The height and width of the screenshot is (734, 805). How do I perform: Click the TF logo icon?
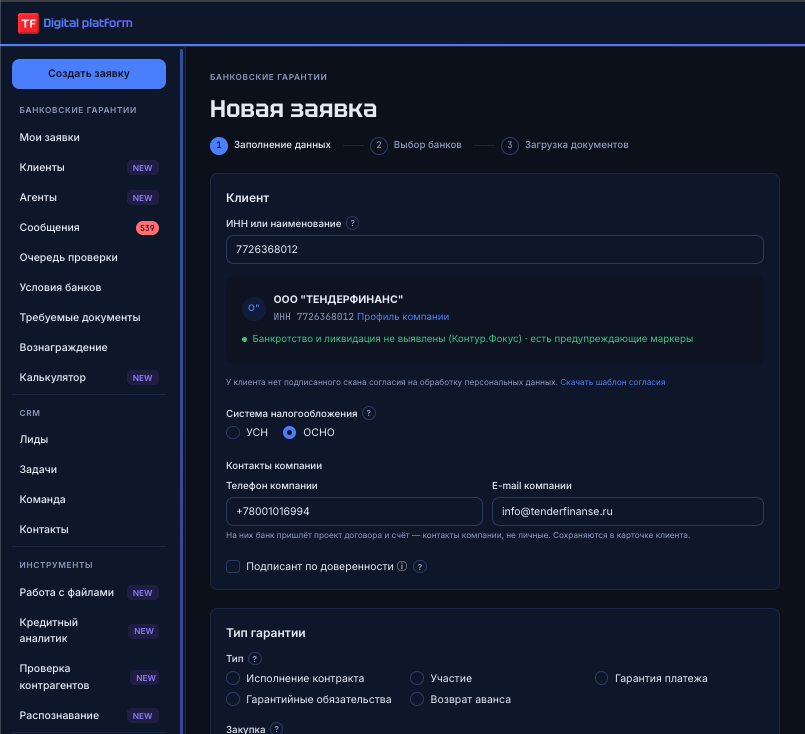pos(28,23)
